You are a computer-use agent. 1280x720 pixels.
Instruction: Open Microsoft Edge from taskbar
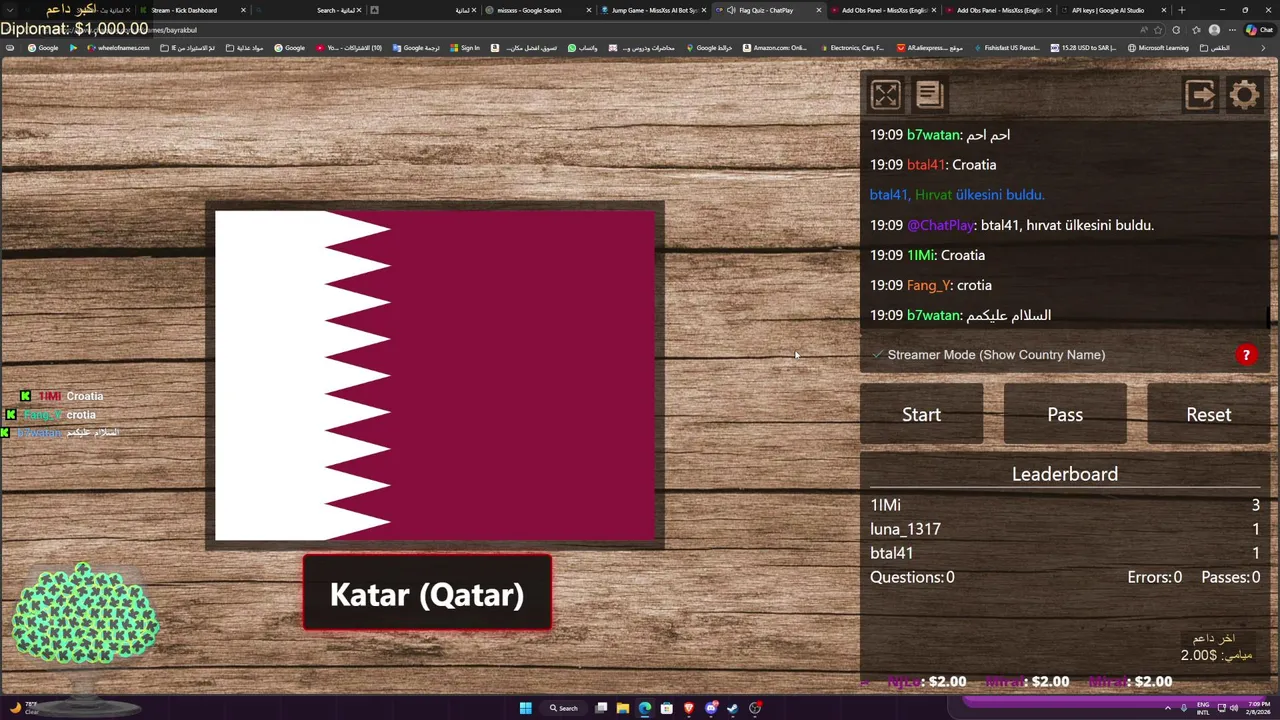(x=645, y=708)
